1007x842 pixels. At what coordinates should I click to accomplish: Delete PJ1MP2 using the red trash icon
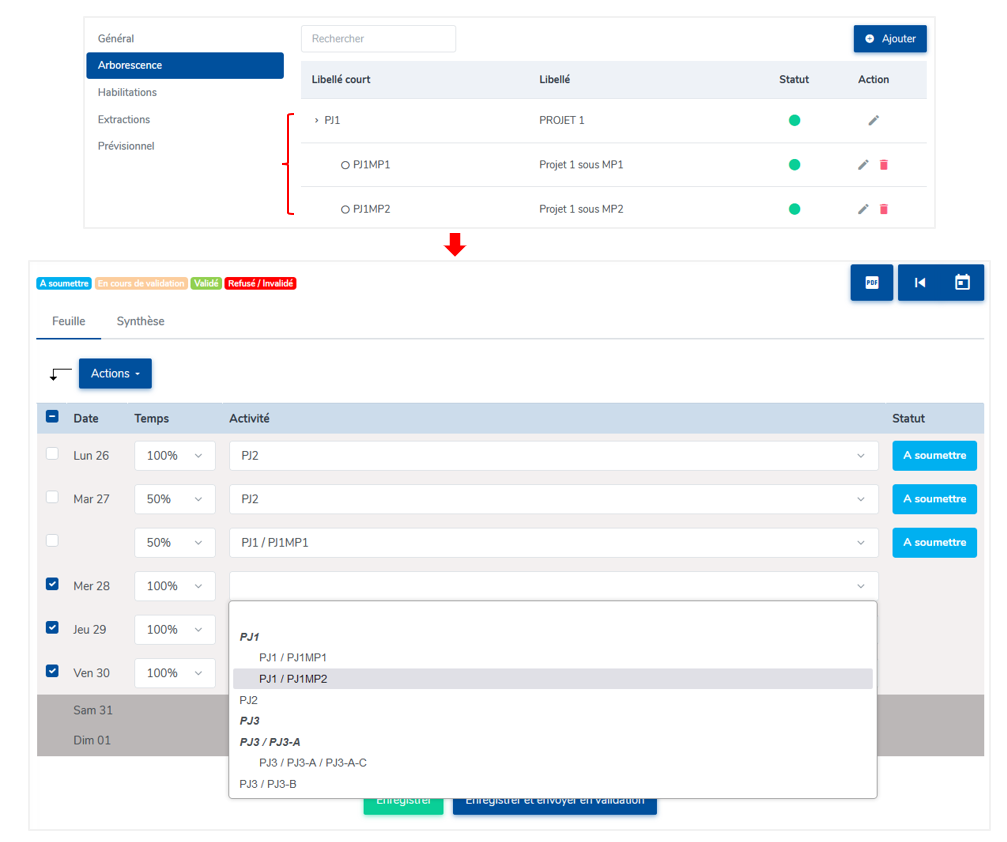884,209
